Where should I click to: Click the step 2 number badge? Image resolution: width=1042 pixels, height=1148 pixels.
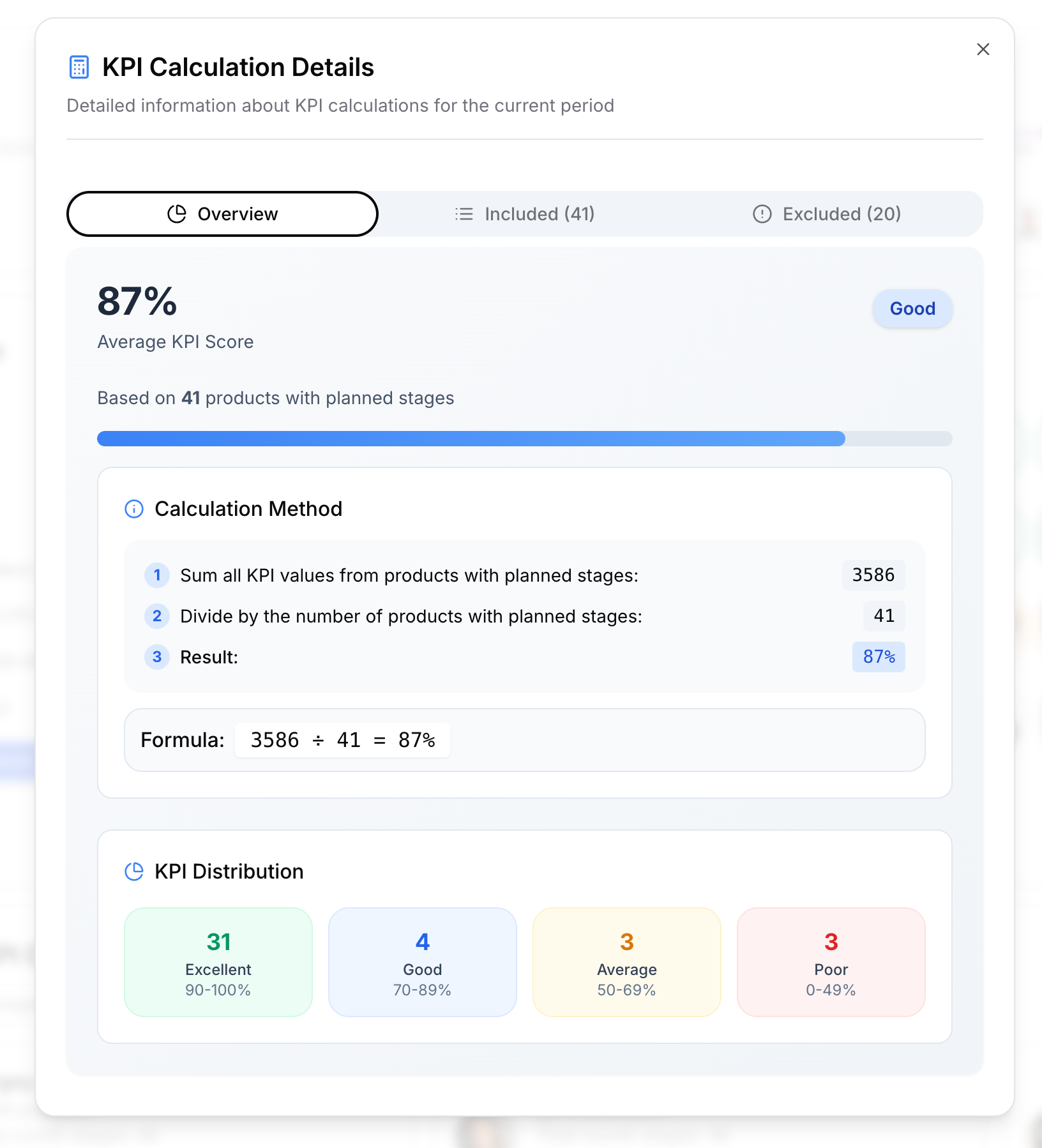tap(157, 616)
